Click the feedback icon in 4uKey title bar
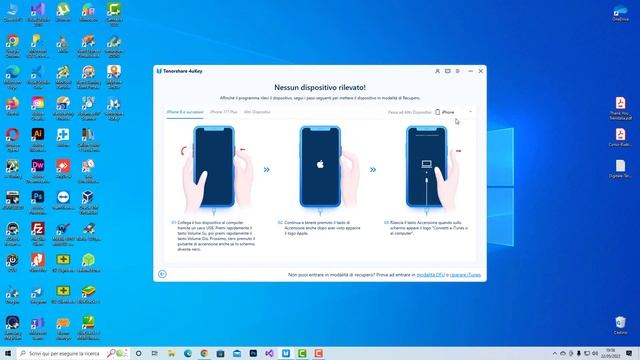Image resolution: width=640 pixels, height=360 pixels. (x=447, y=71)
